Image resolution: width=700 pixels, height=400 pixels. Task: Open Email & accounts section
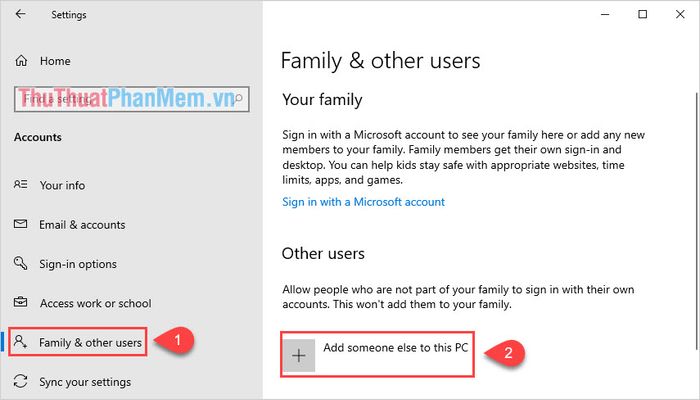point(82,225)
